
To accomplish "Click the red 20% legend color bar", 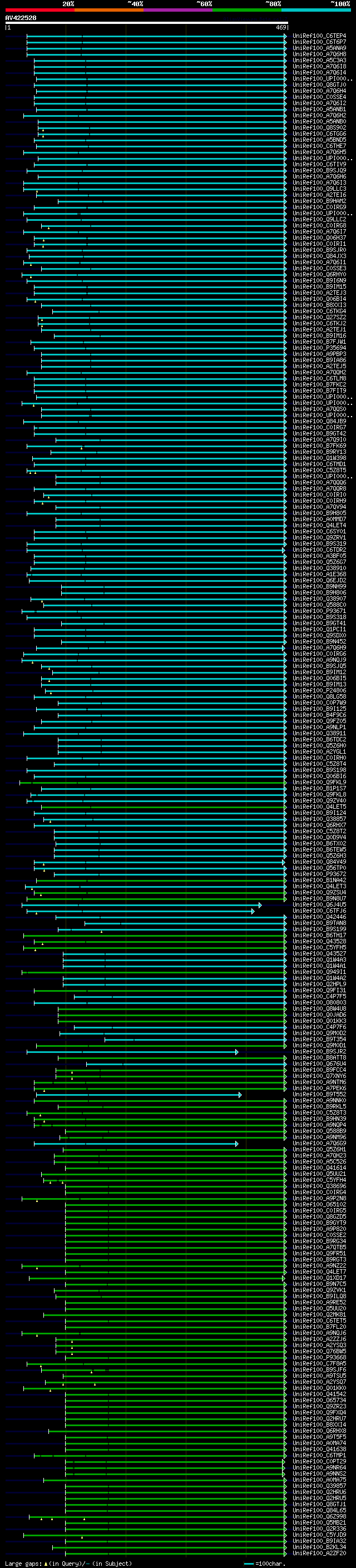I will coord(39,10).
